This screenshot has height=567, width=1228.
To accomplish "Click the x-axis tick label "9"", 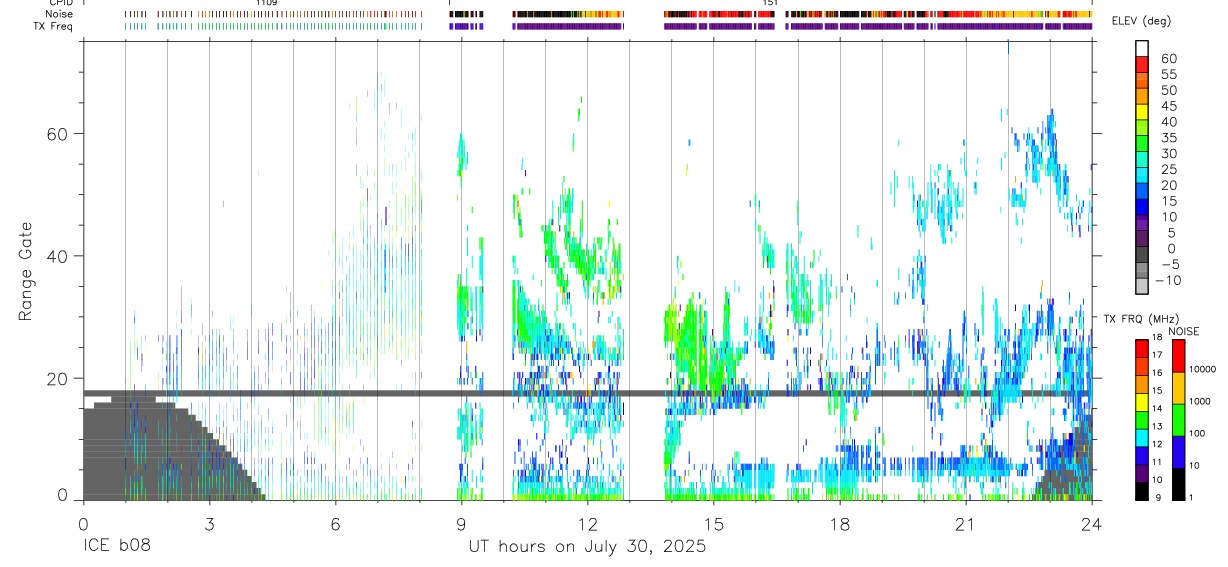I will [x=461, y=524].
